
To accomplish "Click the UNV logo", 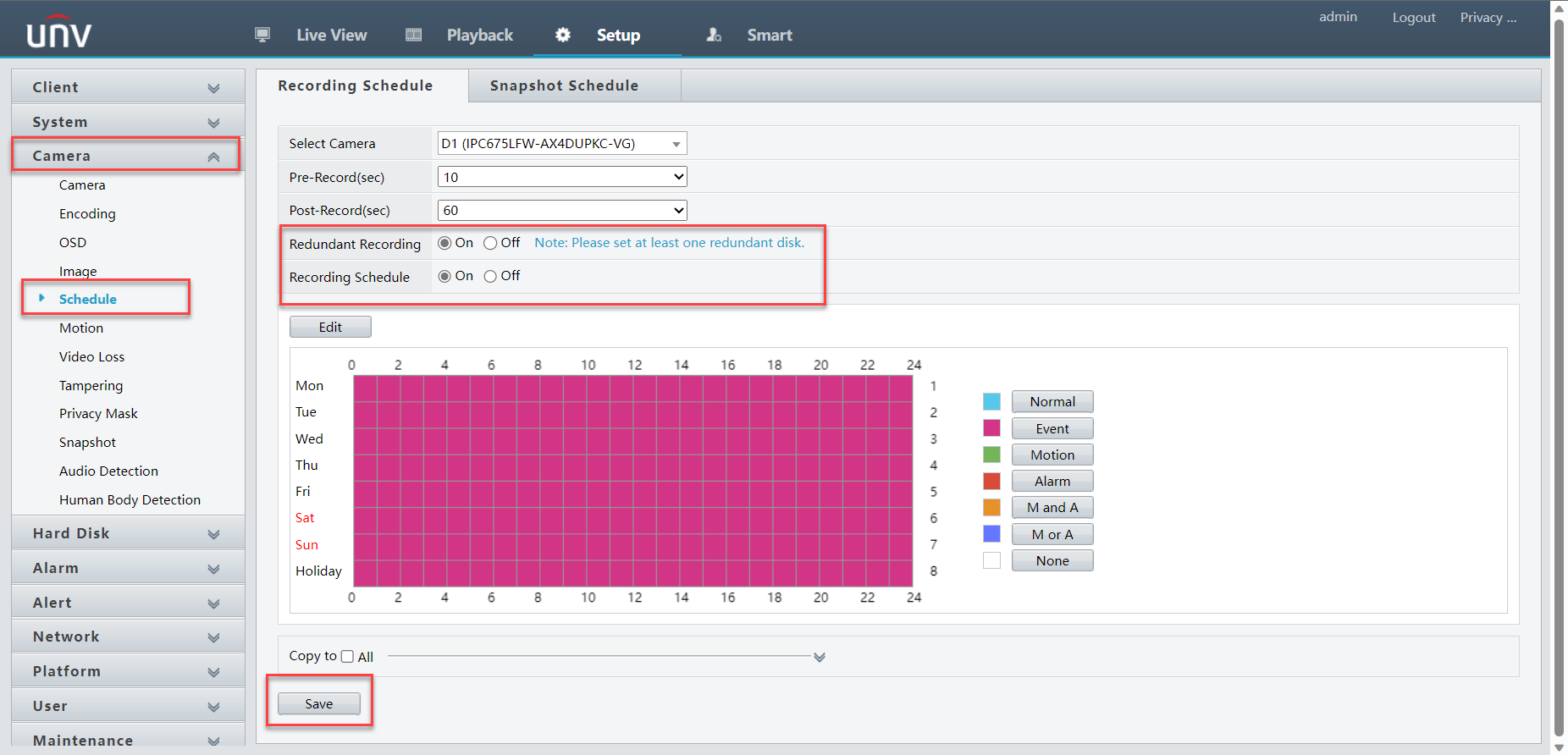I will tap(58, 32).
